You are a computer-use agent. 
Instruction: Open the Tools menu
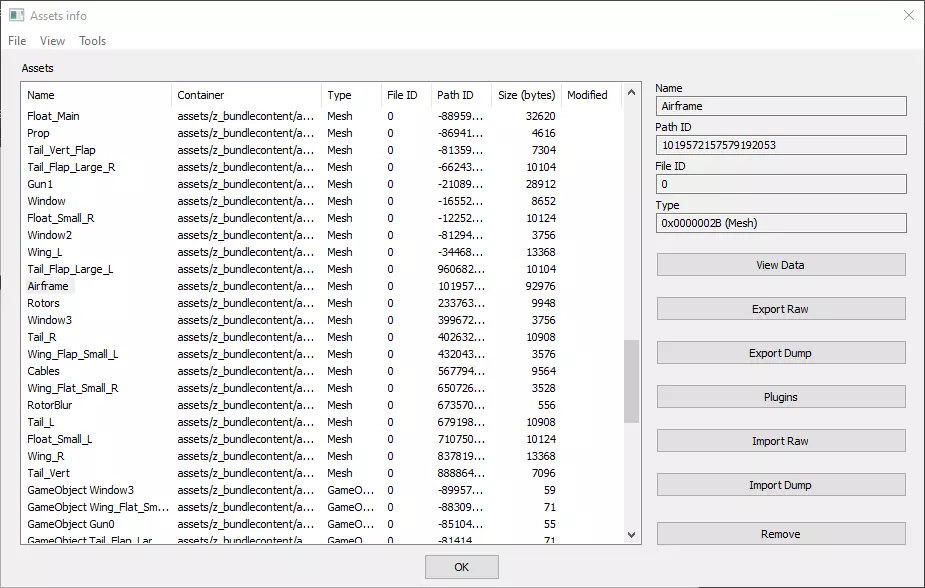(92, 41)
